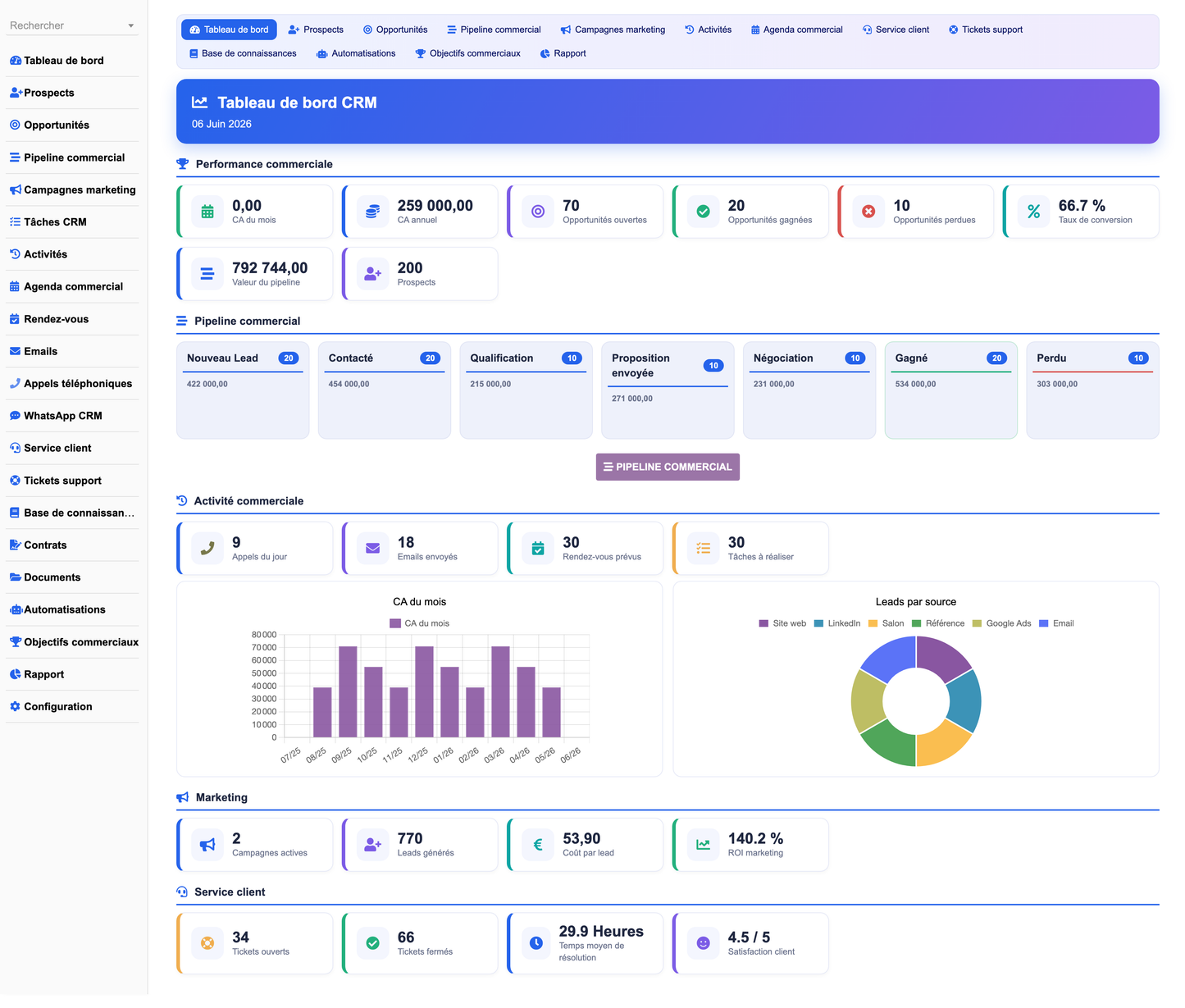Open the Objectifs commerciaux top tab

tap(467, 53)
